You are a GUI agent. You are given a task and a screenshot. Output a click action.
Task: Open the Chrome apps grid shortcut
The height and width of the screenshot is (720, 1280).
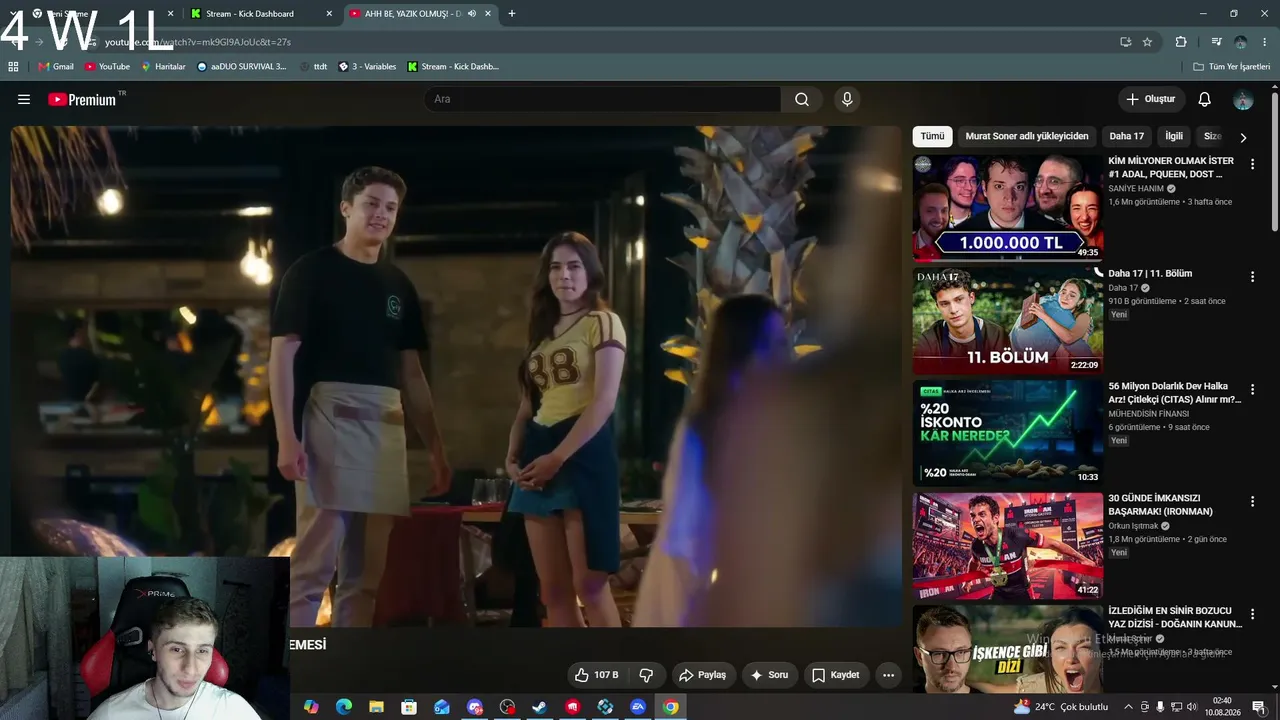click(x=13, y=67)
